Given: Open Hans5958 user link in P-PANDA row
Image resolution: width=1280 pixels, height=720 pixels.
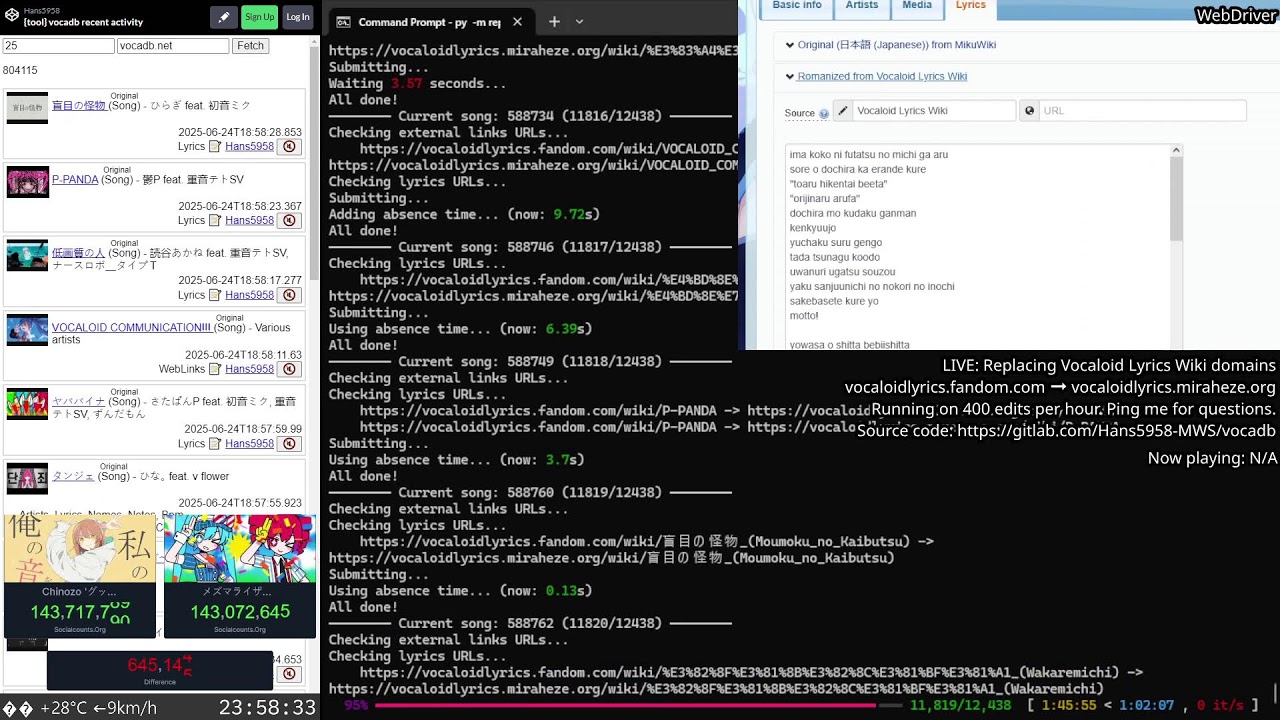Looking at the screenshot, I should tap(249, 220).
